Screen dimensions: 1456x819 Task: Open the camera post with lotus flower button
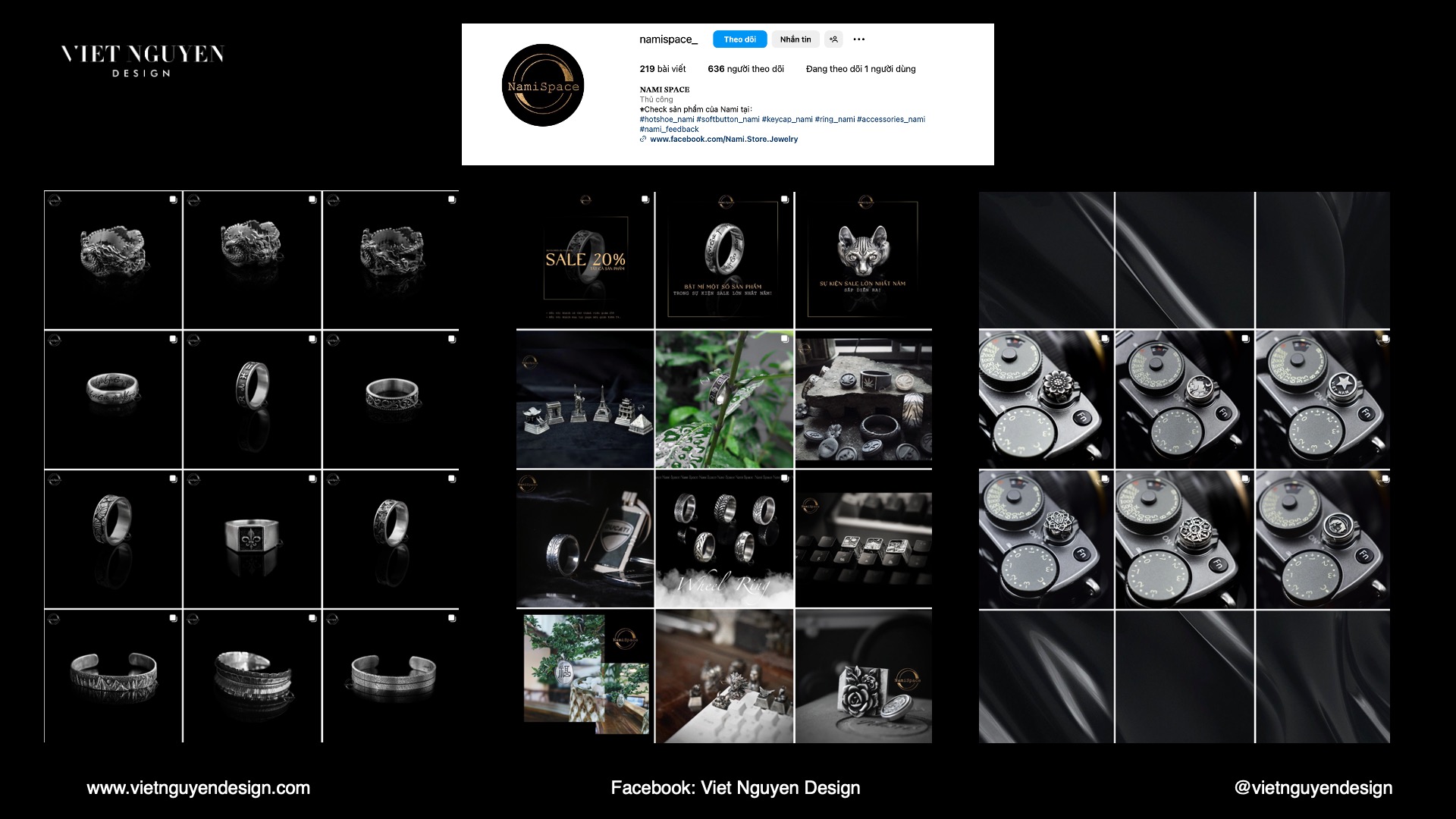pos(1046,539)
